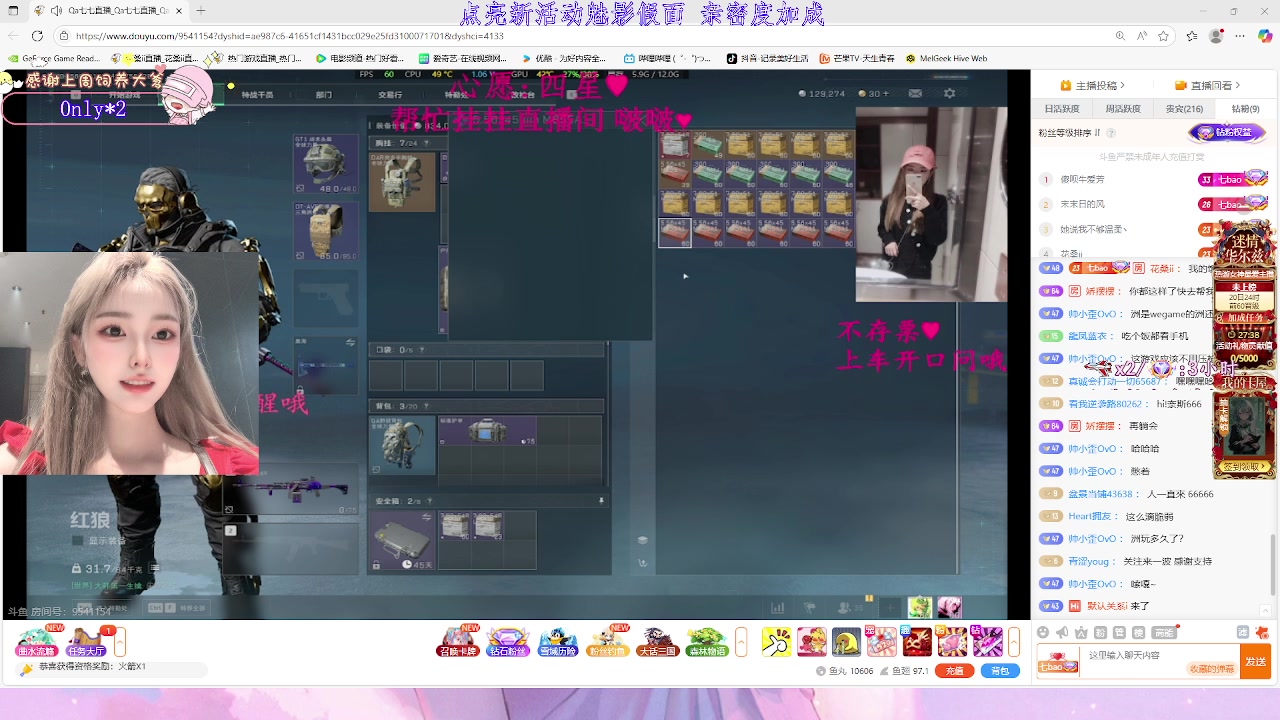Click the browser refresh icon
1280x720 pixels.
[37, 36]
